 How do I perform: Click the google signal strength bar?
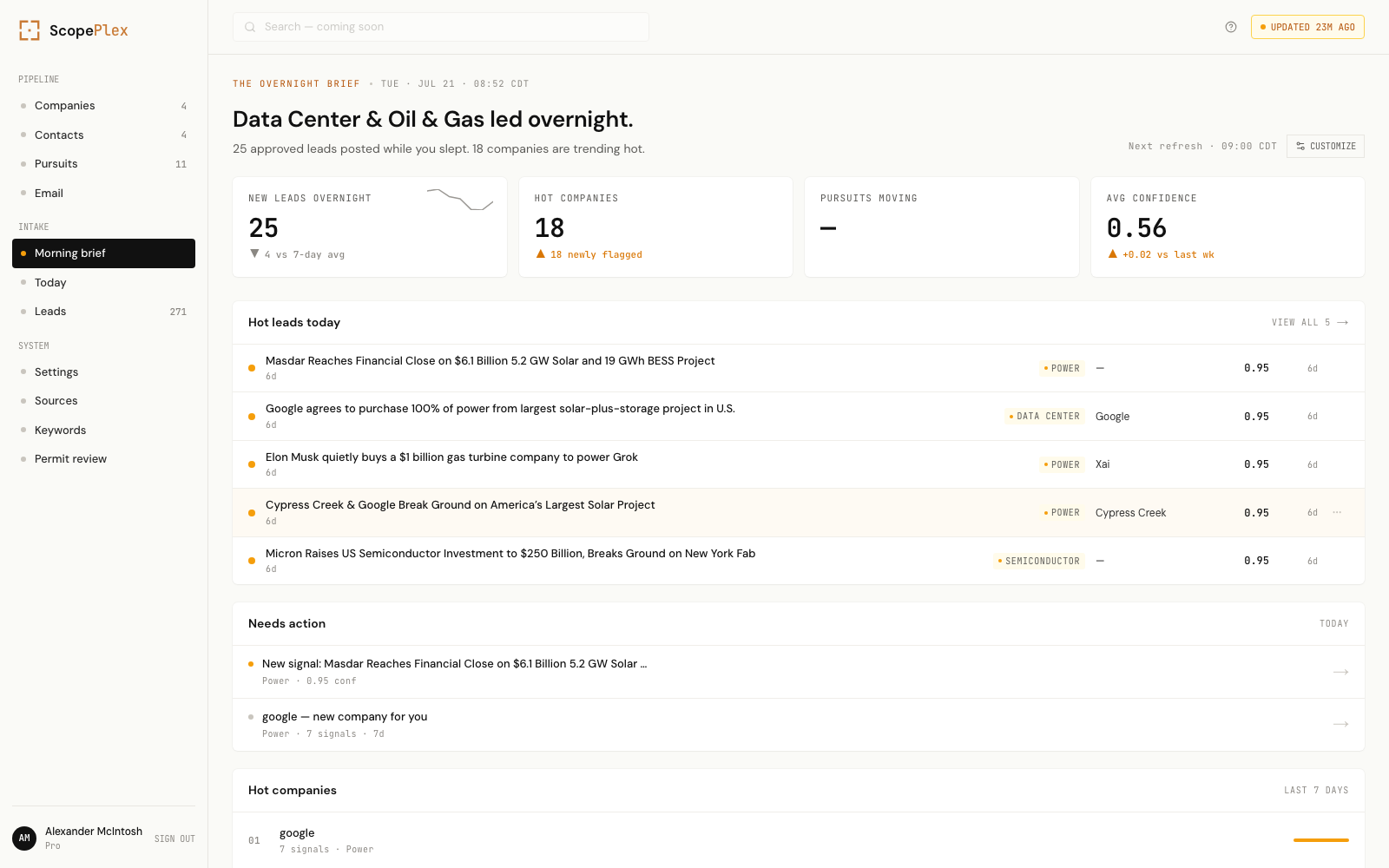click(x=1321, y=840)
